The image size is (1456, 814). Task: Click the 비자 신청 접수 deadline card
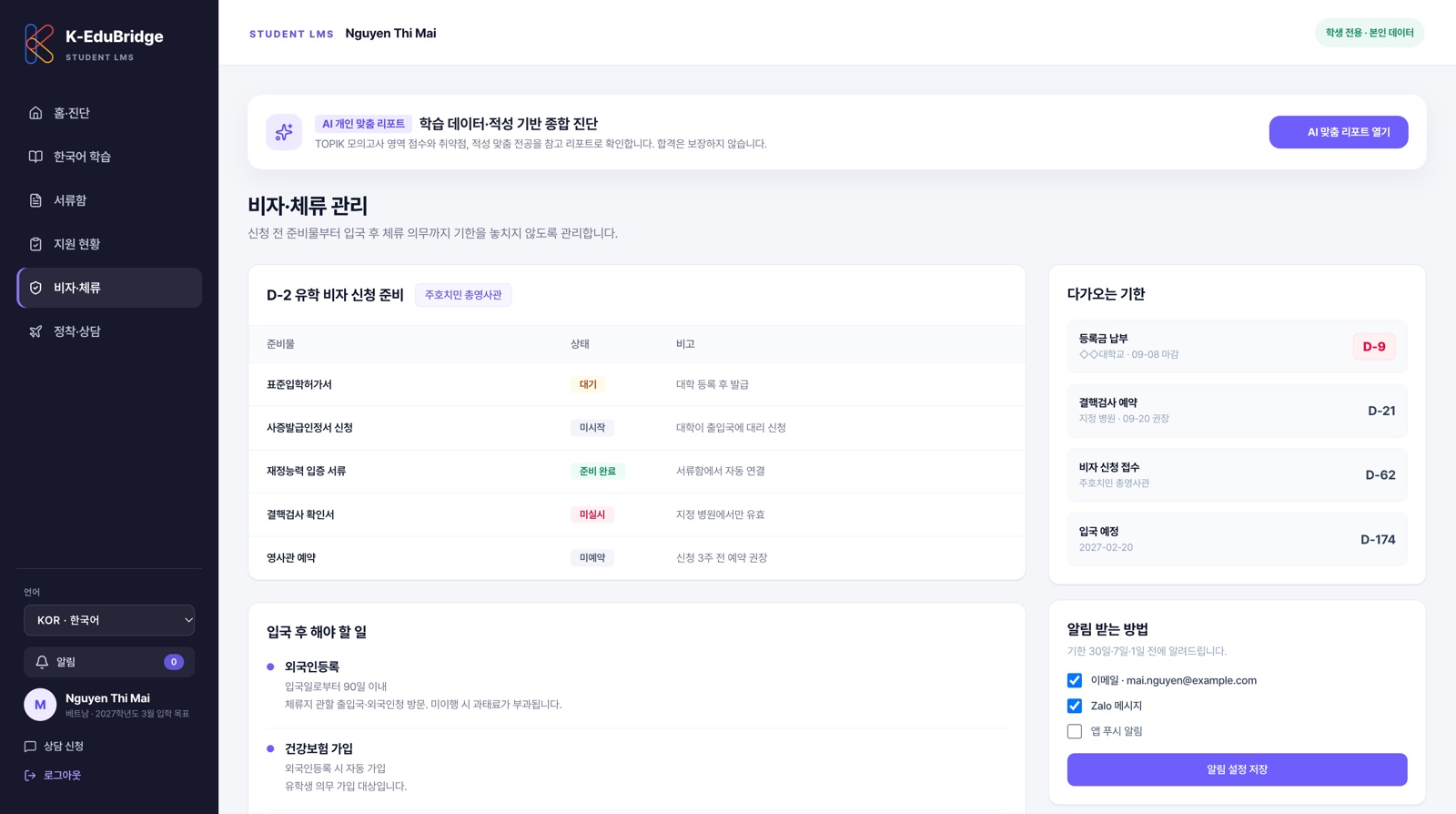(x=1237, y=474)
